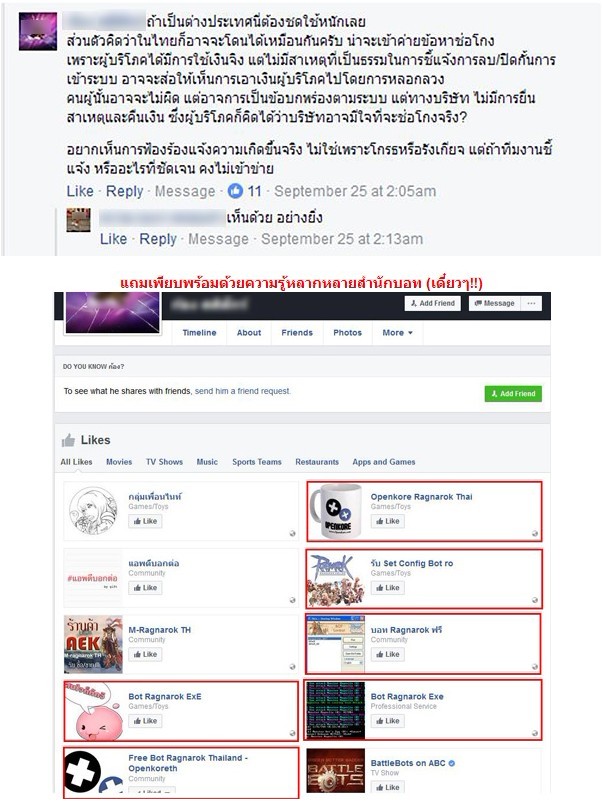
Task: Click the green Add Friend button
Action: coord(513,394)
